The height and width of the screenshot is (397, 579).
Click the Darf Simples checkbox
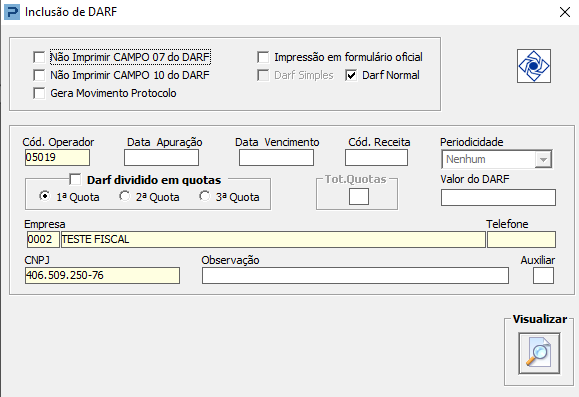(263, 75)
